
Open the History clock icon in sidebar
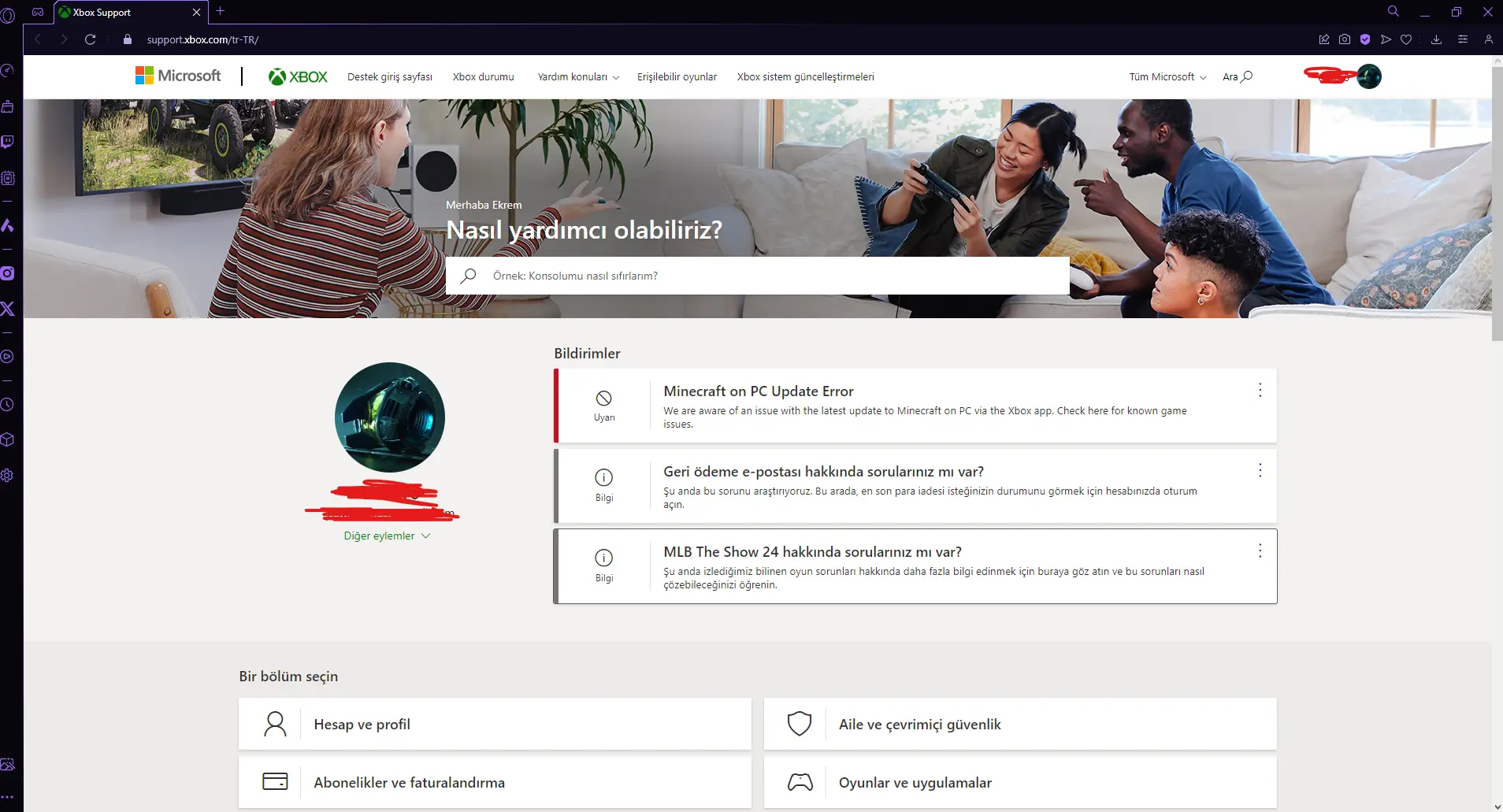(x=7, y=405)
